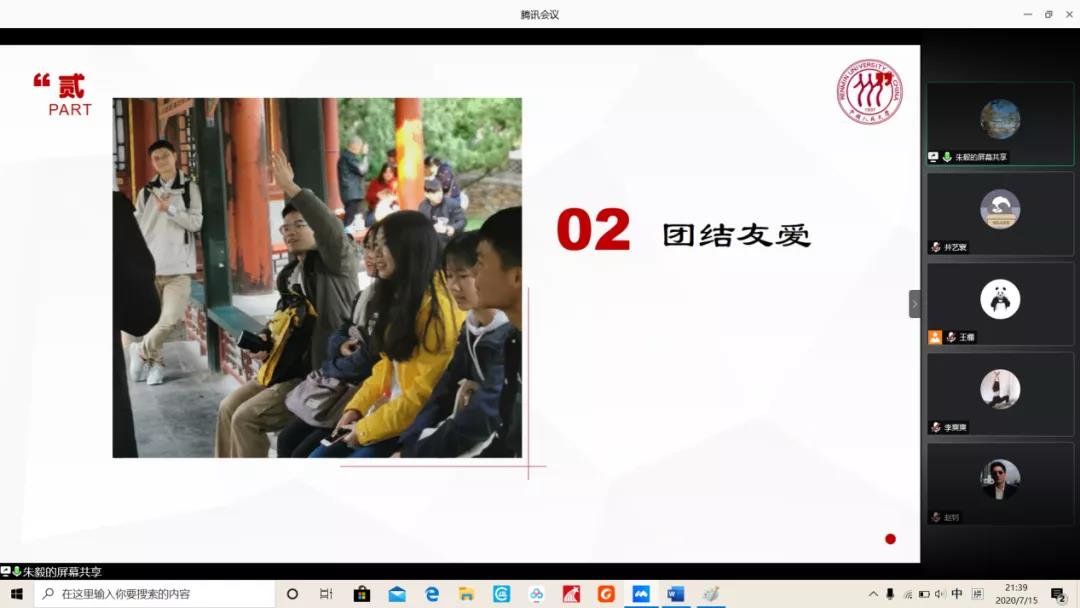Screen dimensions: 1080x608
Task: Open File Explorer from the taskbar
Action: [466, 594]
